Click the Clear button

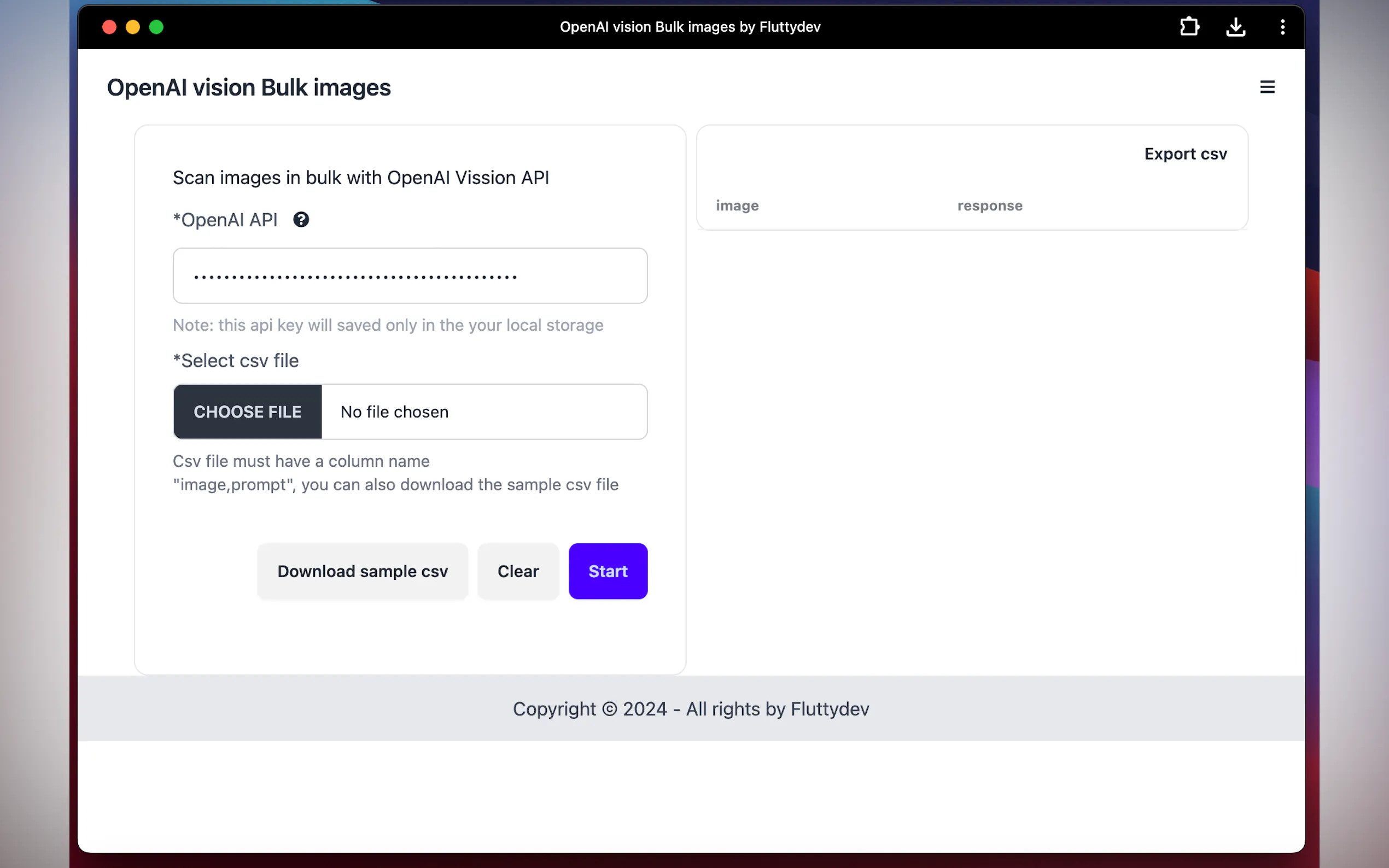click(x=518, y=571)
